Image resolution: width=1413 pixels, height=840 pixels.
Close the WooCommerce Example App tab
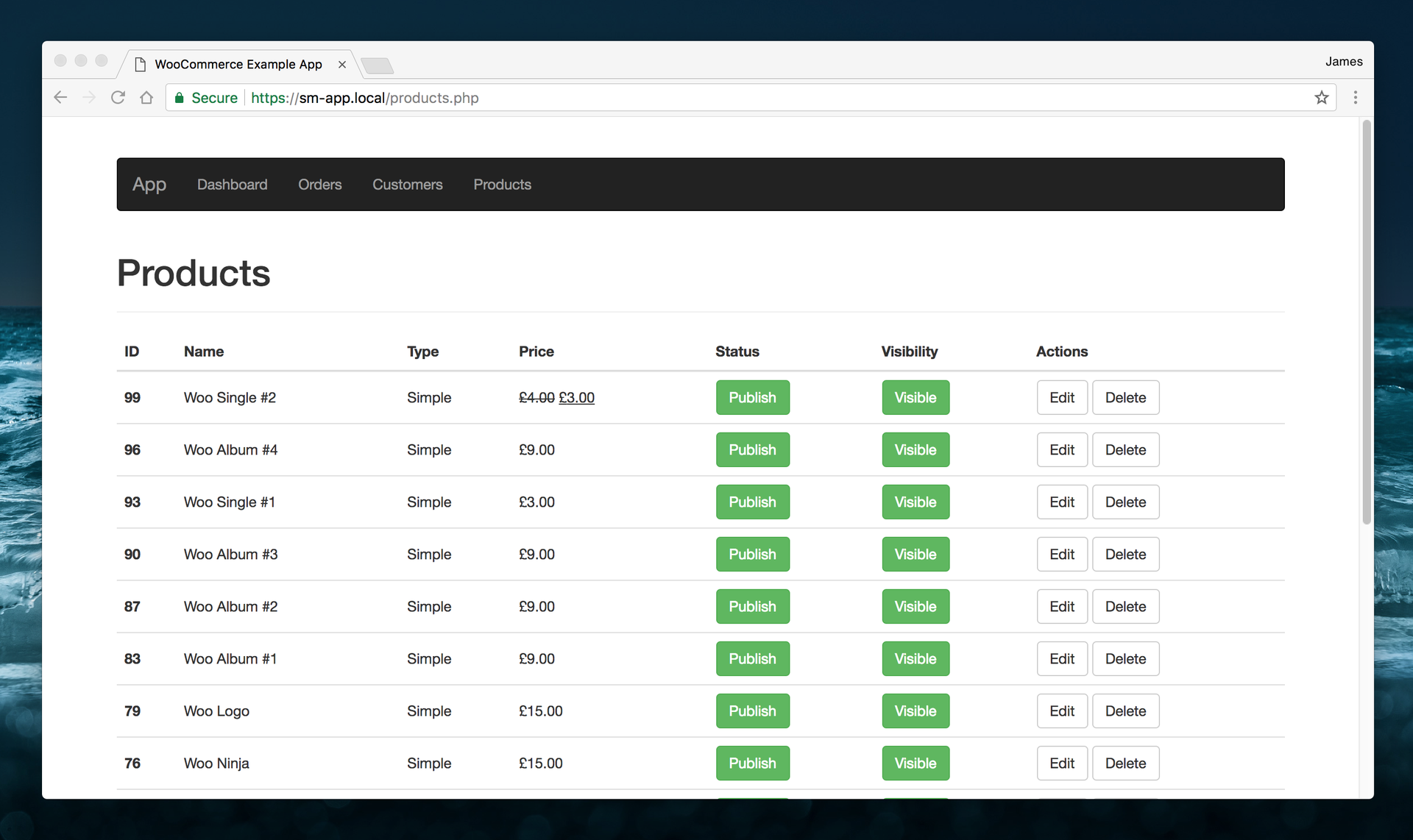341,65
